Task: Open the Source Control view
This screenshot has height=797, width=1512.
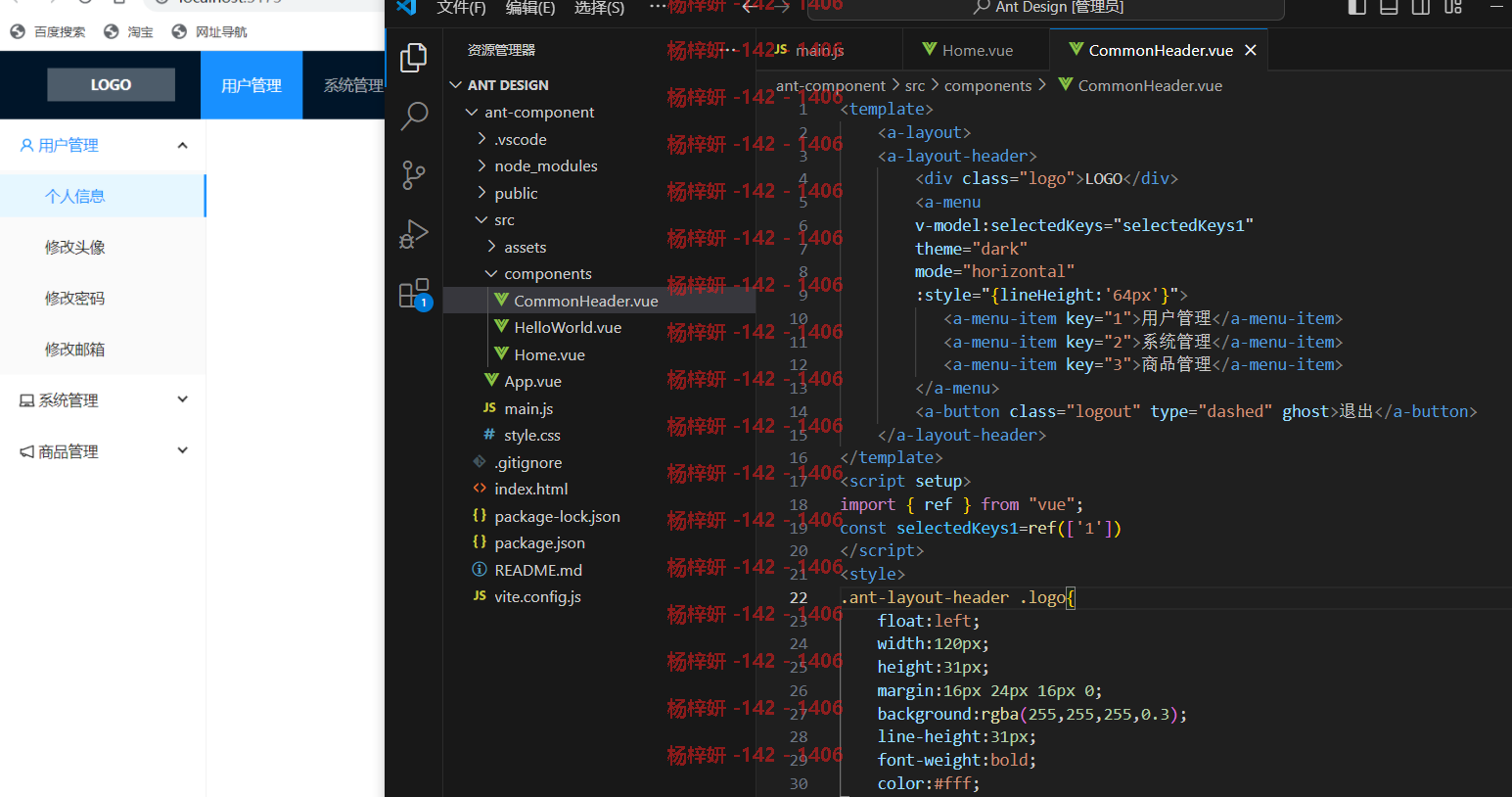Action: pyautogui.click(x=414, y=175)
